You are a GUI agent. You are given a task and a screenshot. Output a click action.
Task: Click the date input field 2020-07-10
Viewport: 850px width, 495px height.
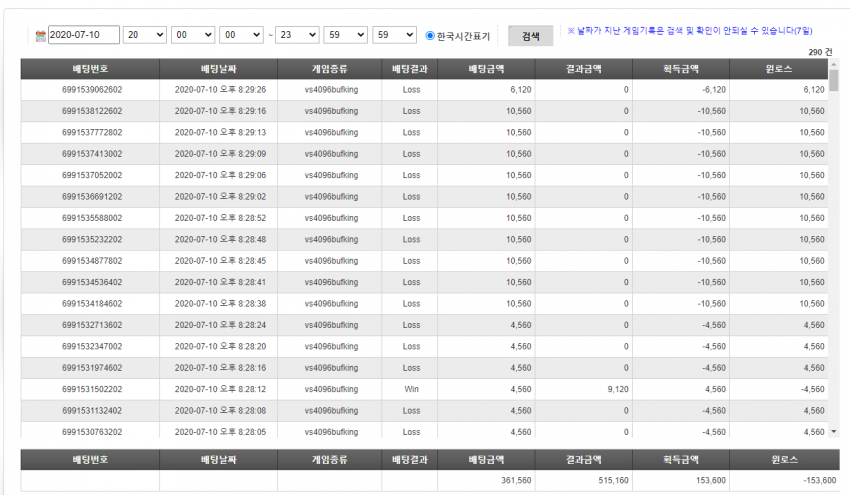[83, 35]
